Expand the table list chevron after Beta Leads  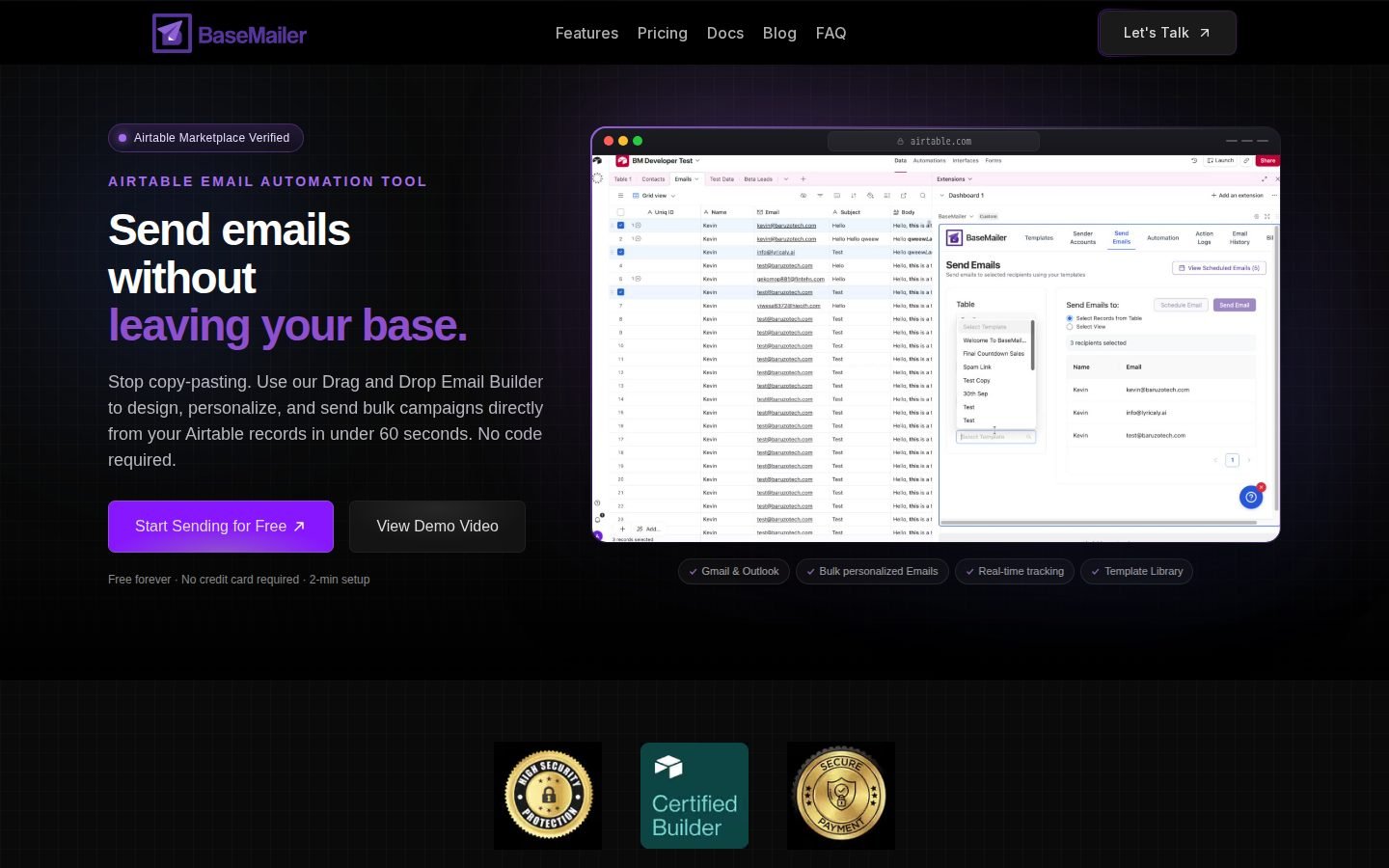pyautogui.click(x=786, y=179)
